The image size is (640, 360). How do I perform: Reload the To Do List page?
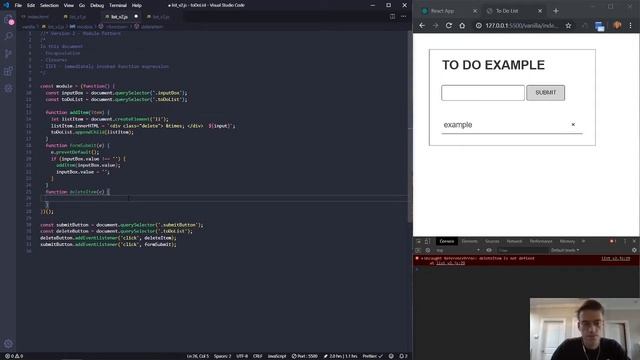[449, 25]
